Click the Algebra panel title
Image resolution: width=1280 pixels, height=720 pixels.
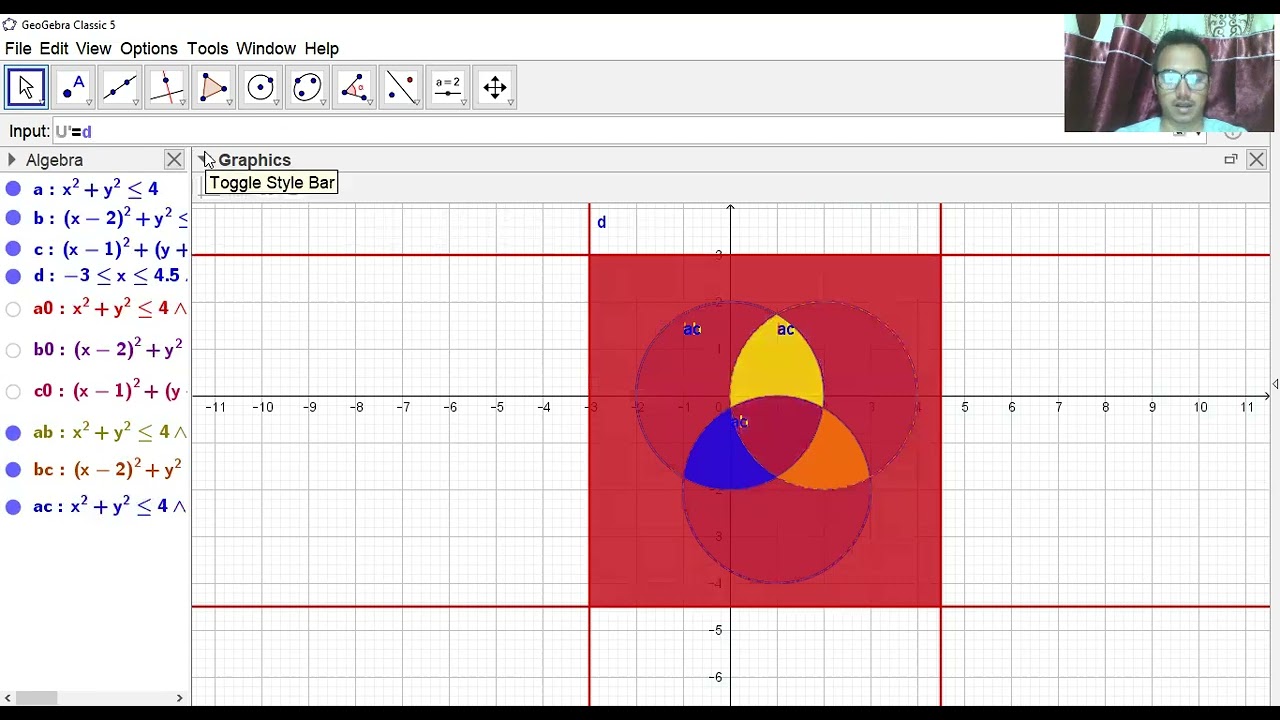pos(54,160)
